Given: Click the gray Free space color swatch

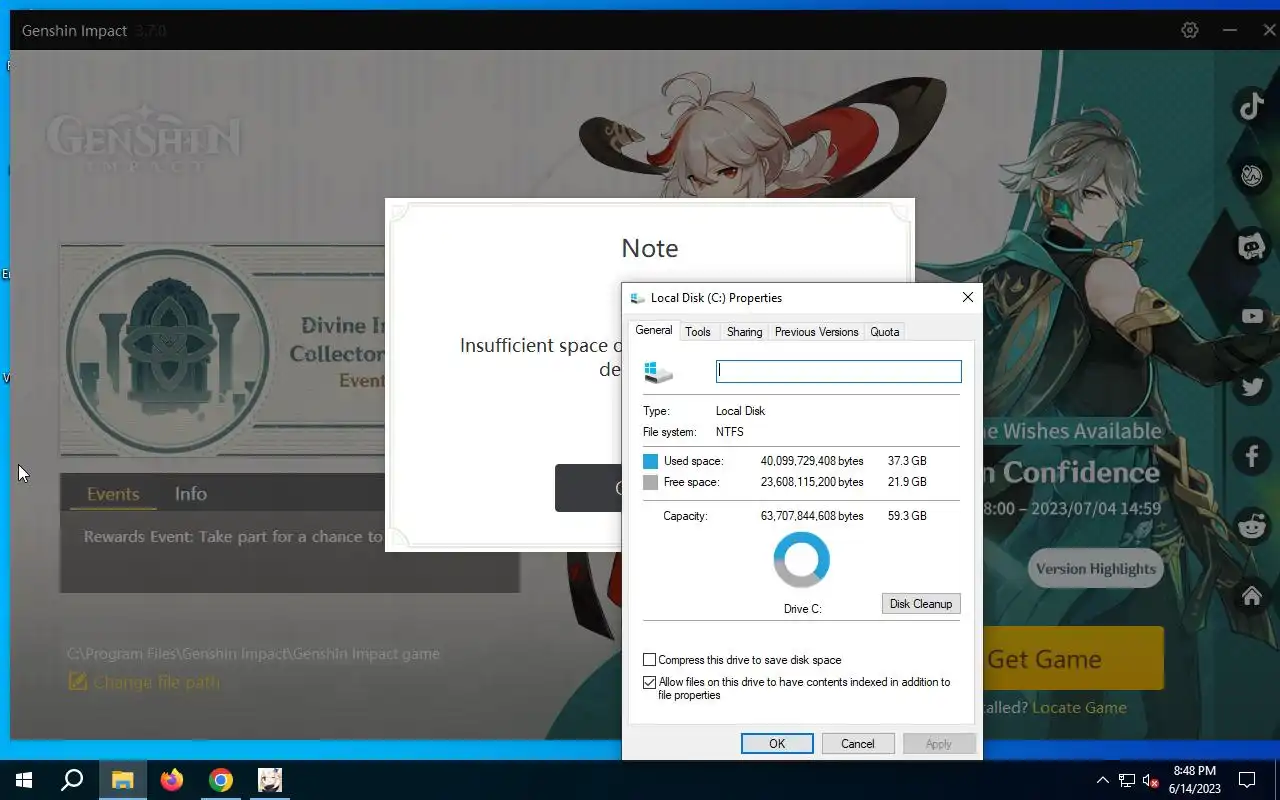Looking at the screenshot, I should (651, 482).
